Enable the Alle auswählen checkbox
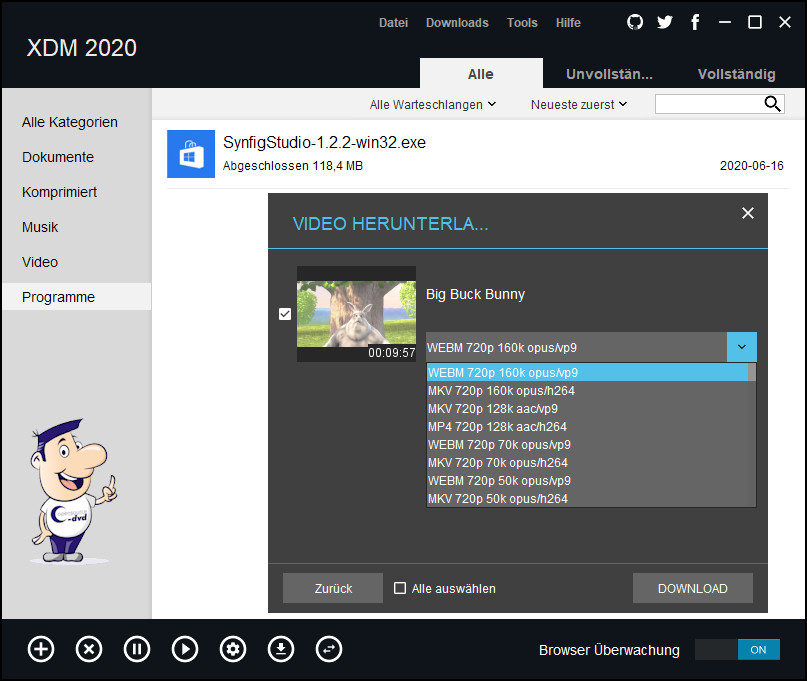The width and height of the screenshot is (807, 681). pos(401,588)
